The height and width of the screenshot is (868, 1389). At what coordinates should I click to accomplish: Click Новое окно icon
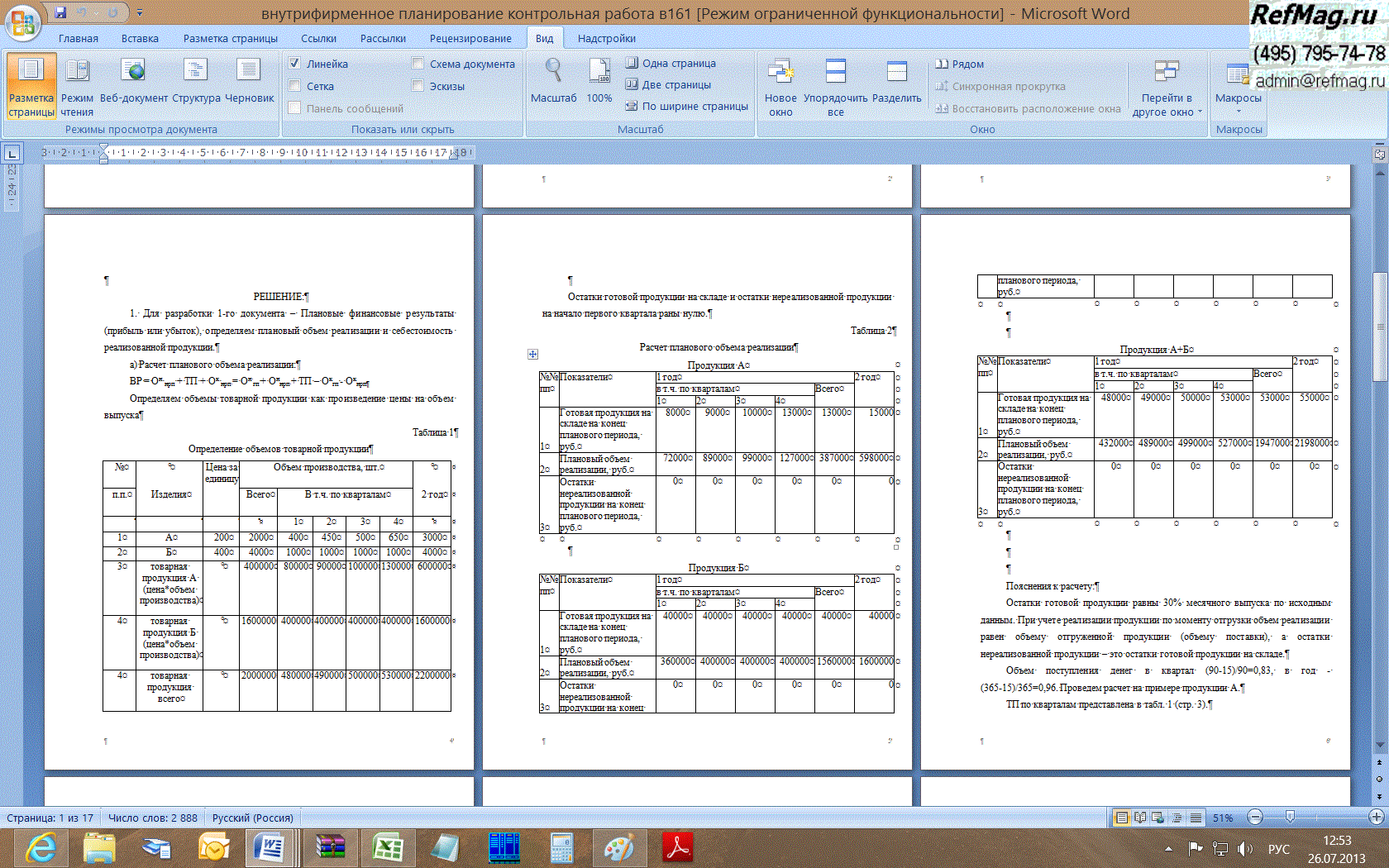(x=780, y=73)
